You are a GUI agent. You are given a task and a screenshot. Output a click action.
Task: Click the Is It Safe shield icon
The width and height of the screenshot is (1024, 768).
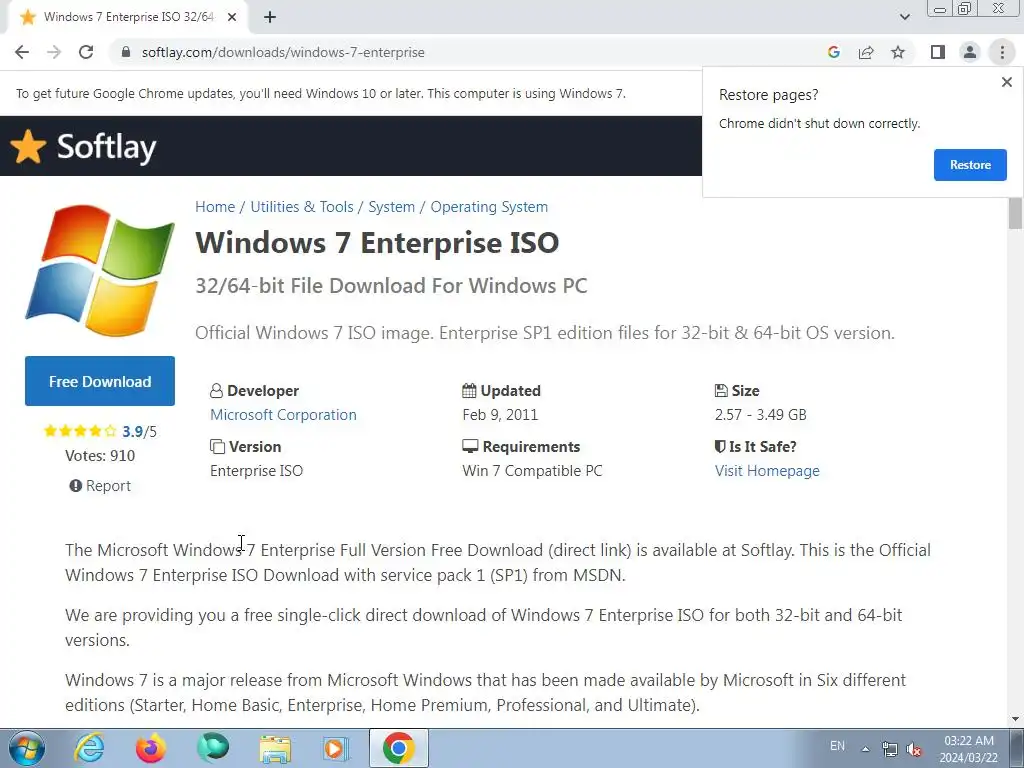(x=720, y=447)
